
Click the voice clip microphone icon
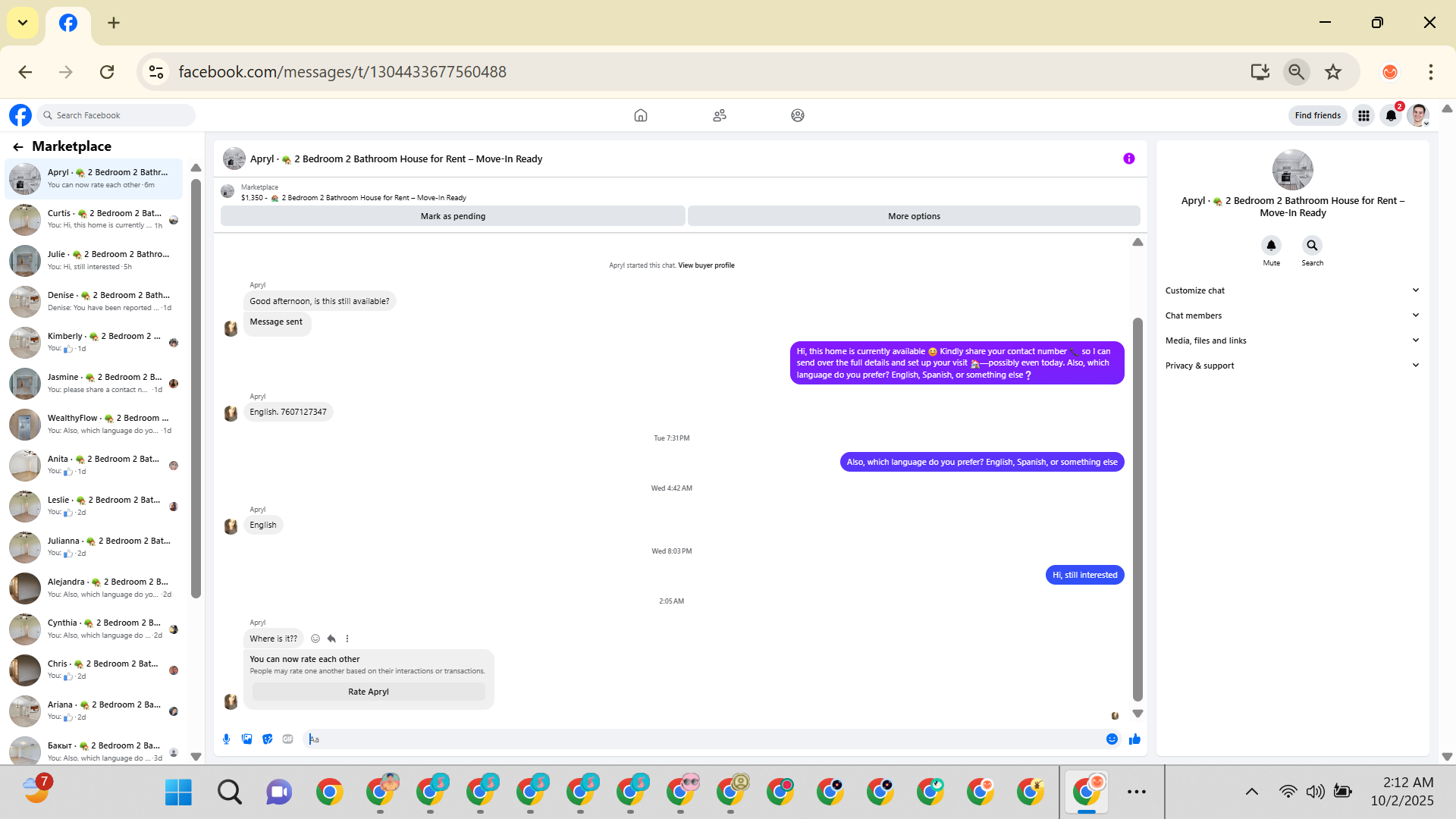(226, 739)
